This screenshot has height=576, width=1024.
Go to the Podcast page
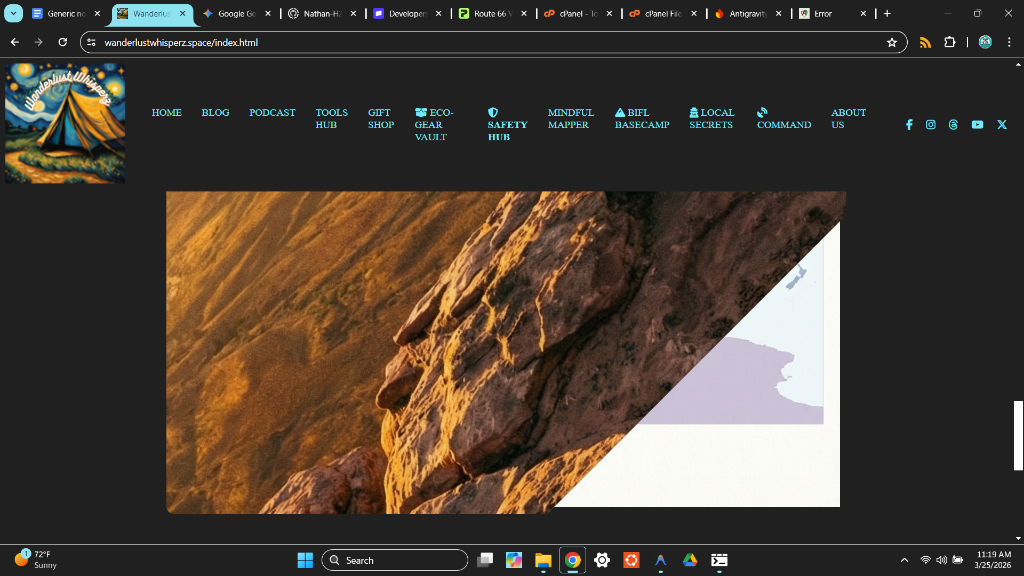(x=272, y=113)
